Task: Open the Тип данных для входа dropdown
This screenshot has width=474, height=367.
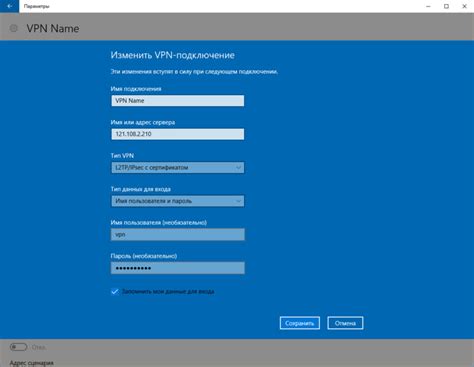Action: click(x=178, y=201)
